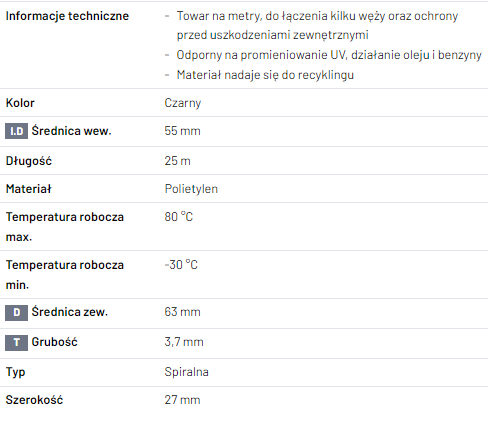The height and width of the screenshot is (423, 488).
Task: Click the Kolor row label
Action: (20, 103)
